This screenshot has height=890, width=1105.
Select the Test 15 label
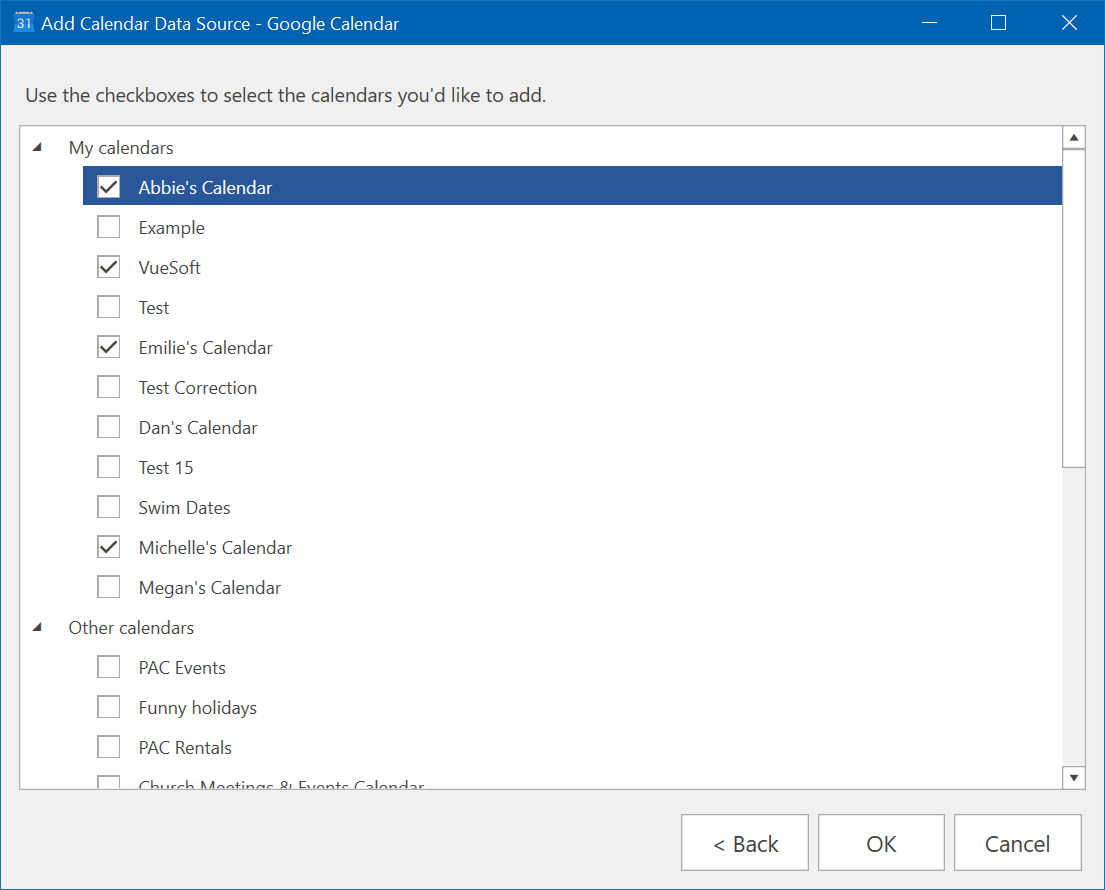166,468
